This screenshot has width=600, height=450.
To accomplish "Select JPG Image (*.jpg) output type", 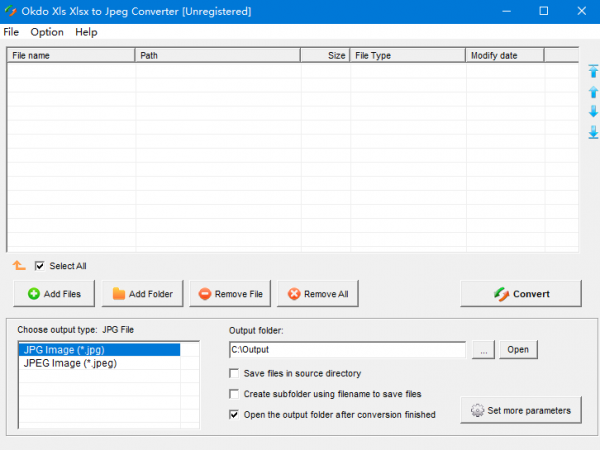I will (99, 350).
